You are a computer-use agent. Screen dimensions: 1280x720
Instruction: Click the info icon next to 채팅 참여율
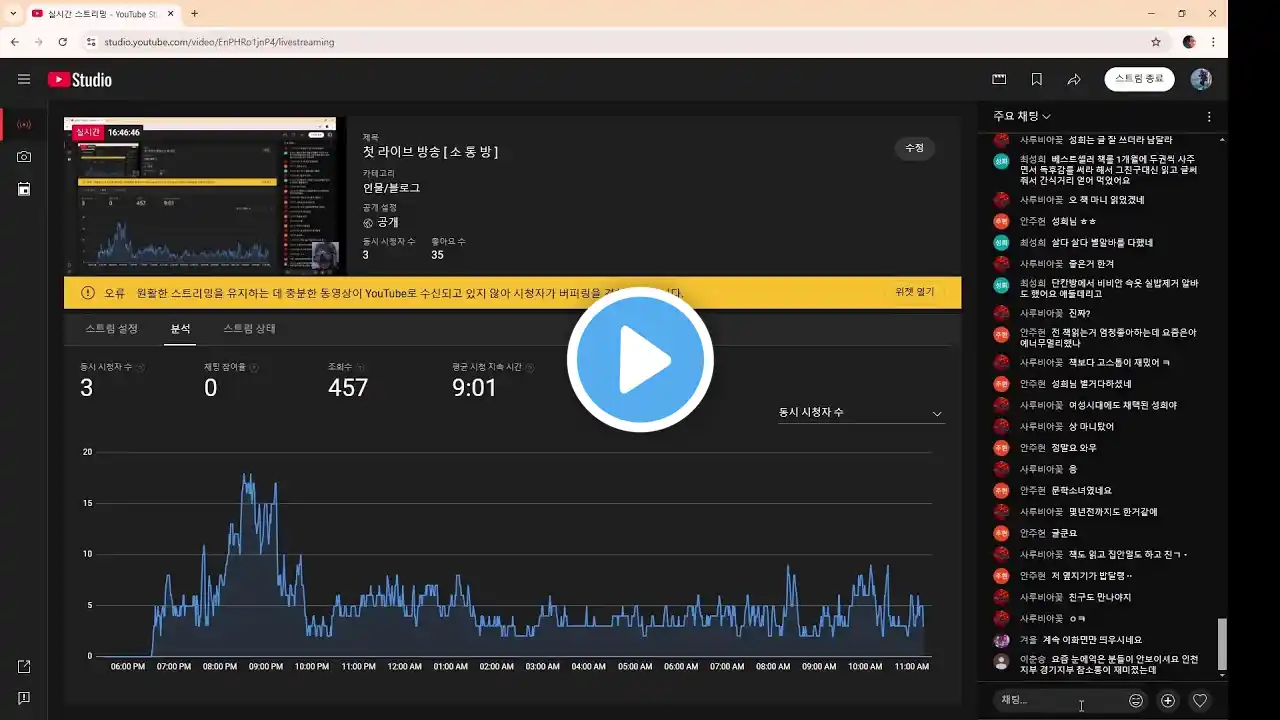[x=254, y=367]
